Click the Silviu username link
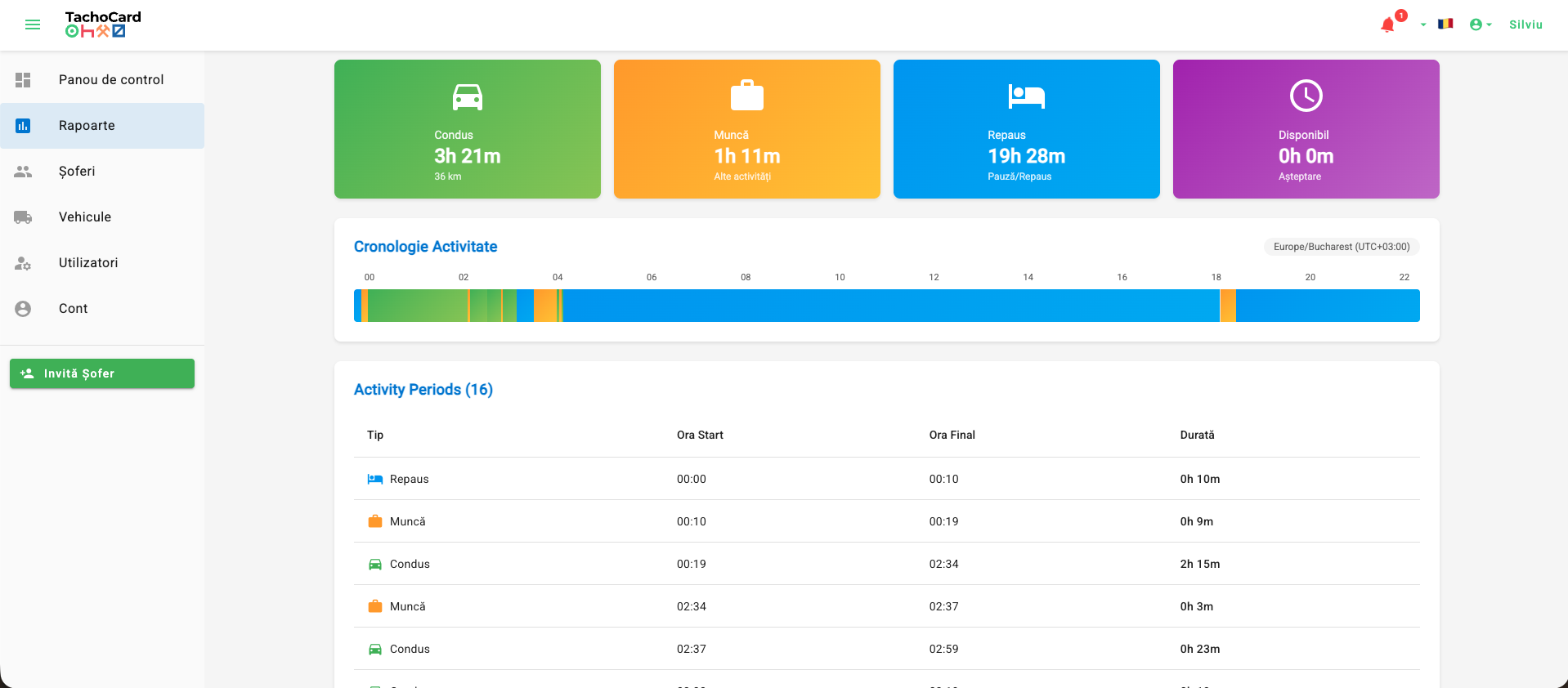 tap(1525, 25)
